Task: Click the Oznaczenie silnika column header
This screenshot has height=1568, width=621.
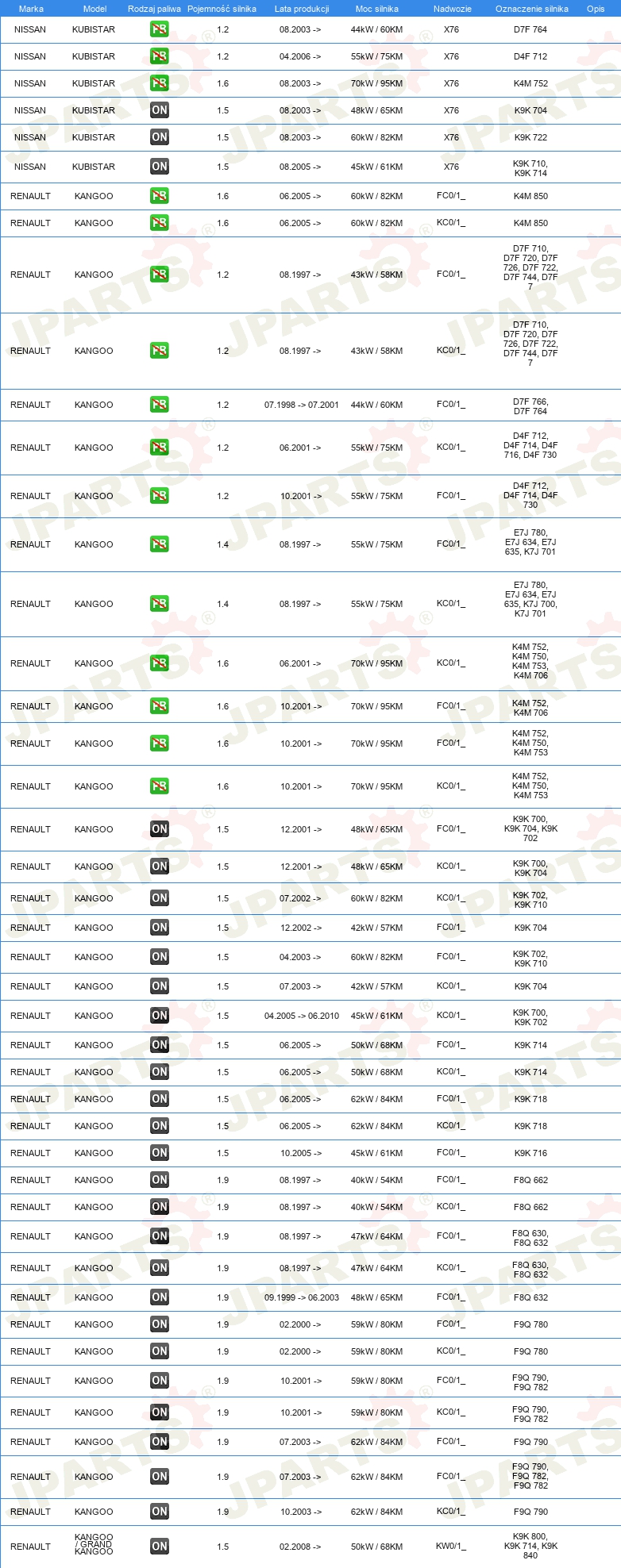Action: [531, 9]
